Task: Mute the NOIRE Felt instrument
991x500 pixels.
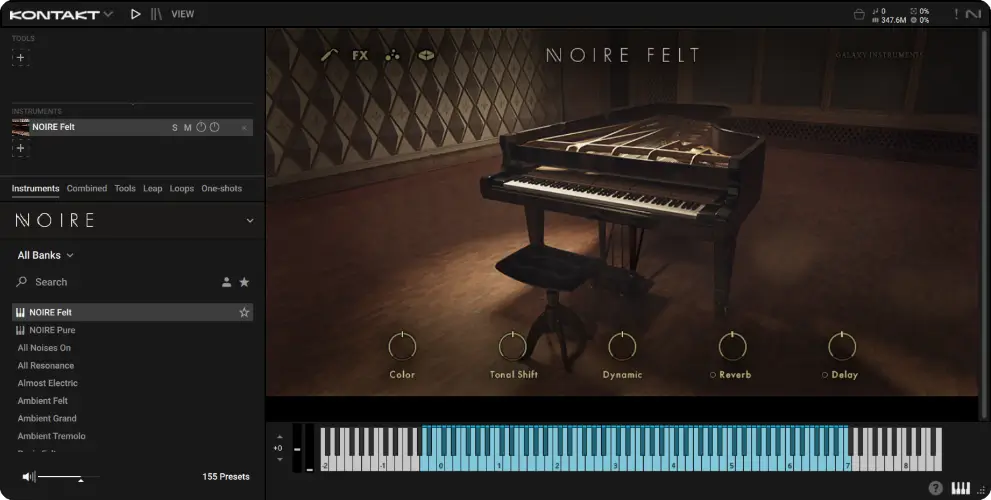Action: [x=187, y=127]
